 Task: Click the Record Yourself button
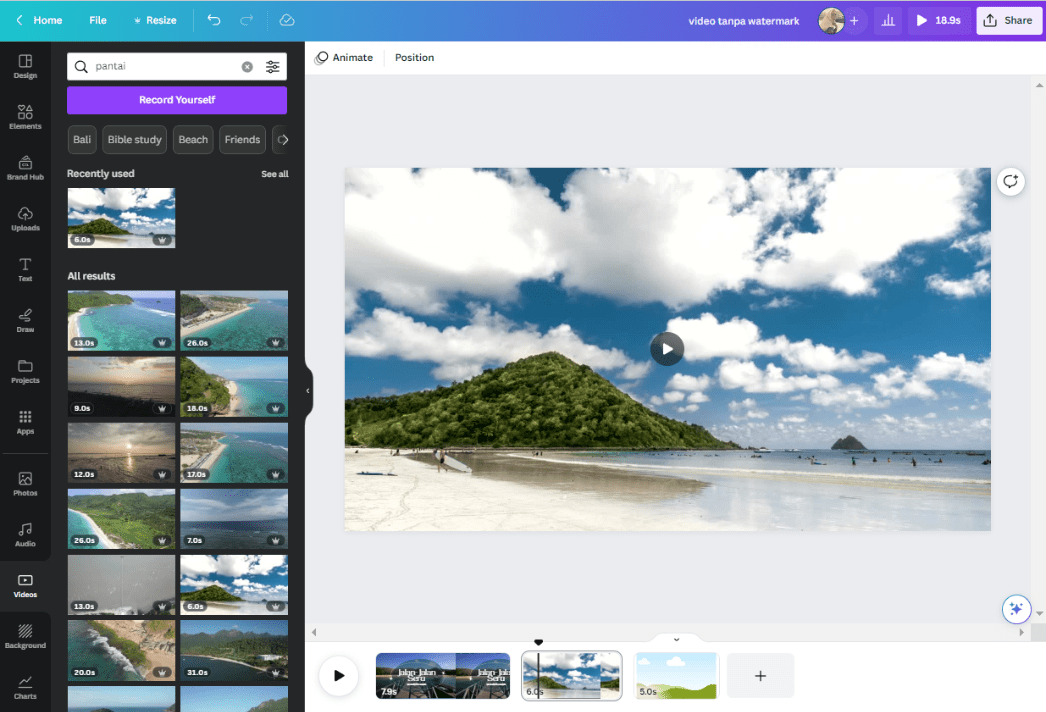(176, 100)
